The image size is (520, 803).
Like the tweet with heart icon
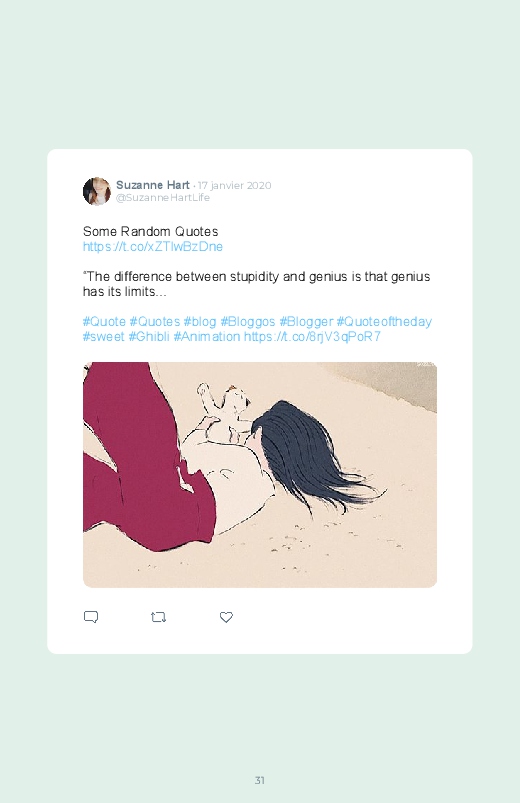click(226, 617)
